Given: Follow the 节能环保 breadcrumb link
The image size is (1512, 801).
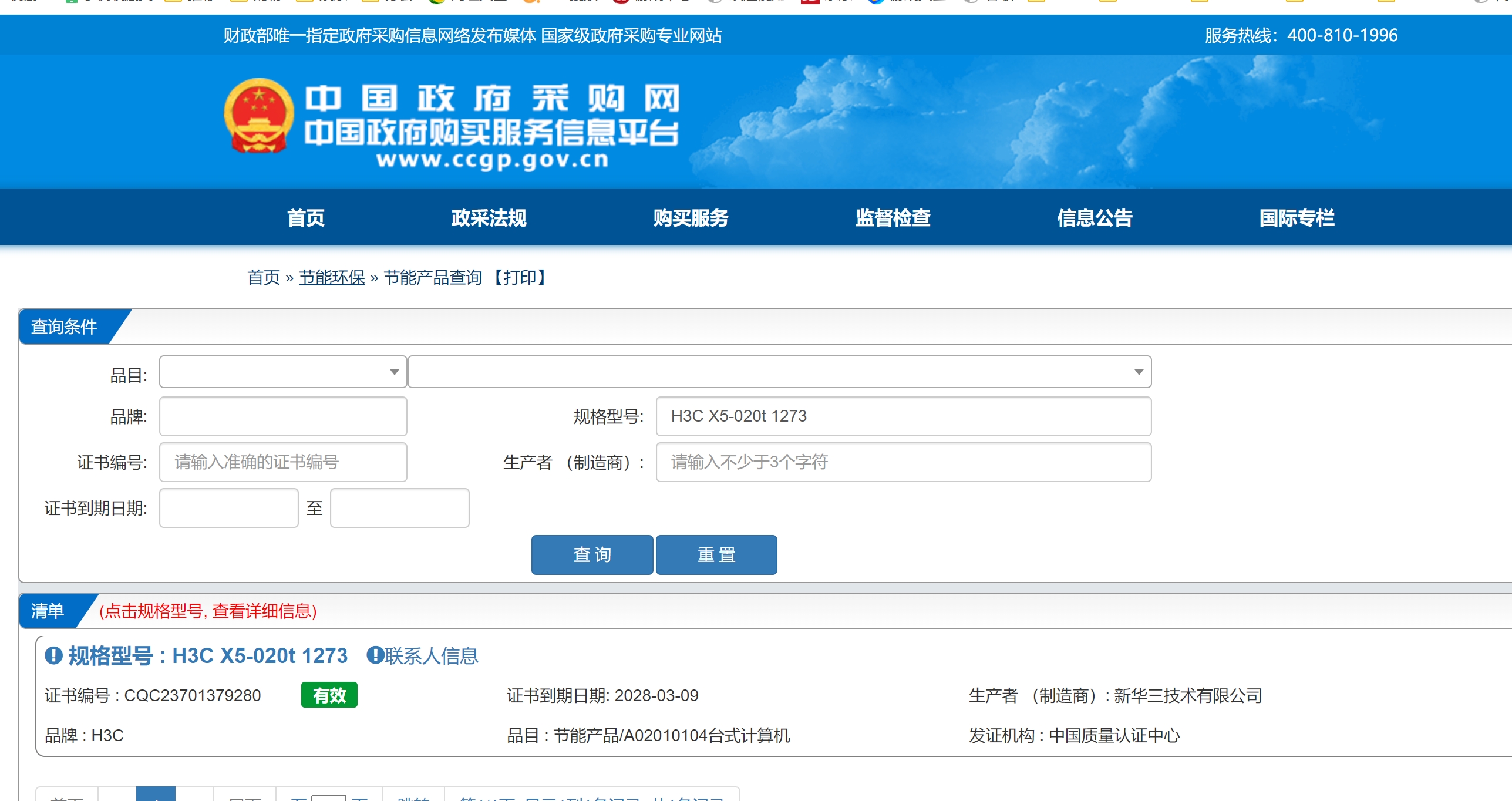Looking at the screenshot, I should (332, 277).
